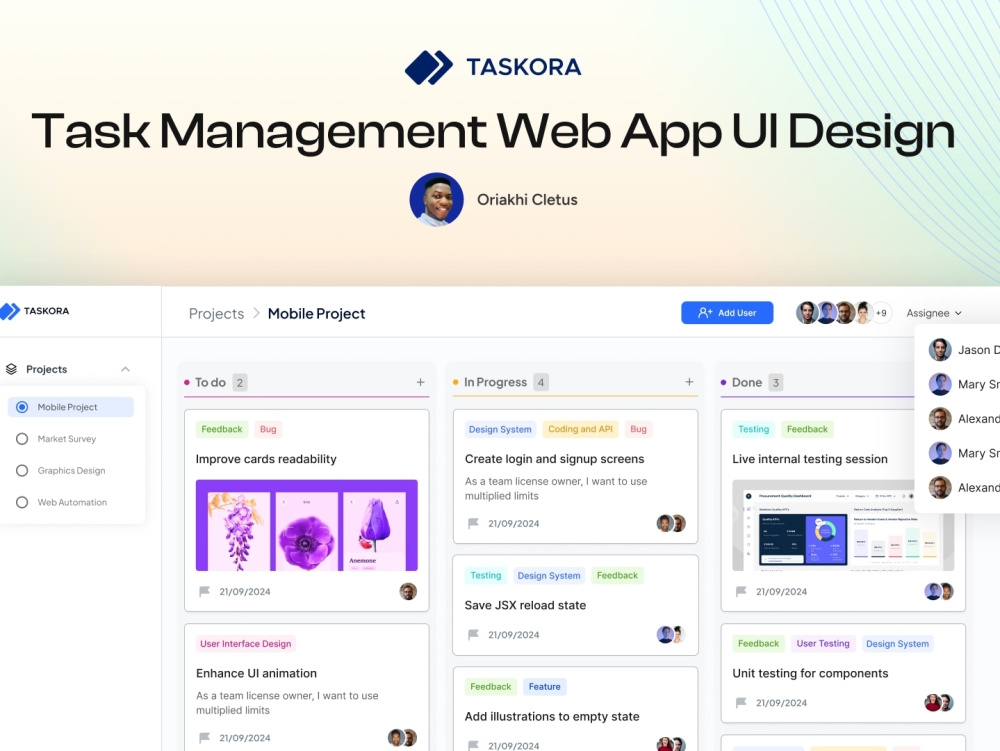The width and height of the screenshot is (1000, 751).
Task: Click assignee avatars on login and signup card
Action: (671, 523)
